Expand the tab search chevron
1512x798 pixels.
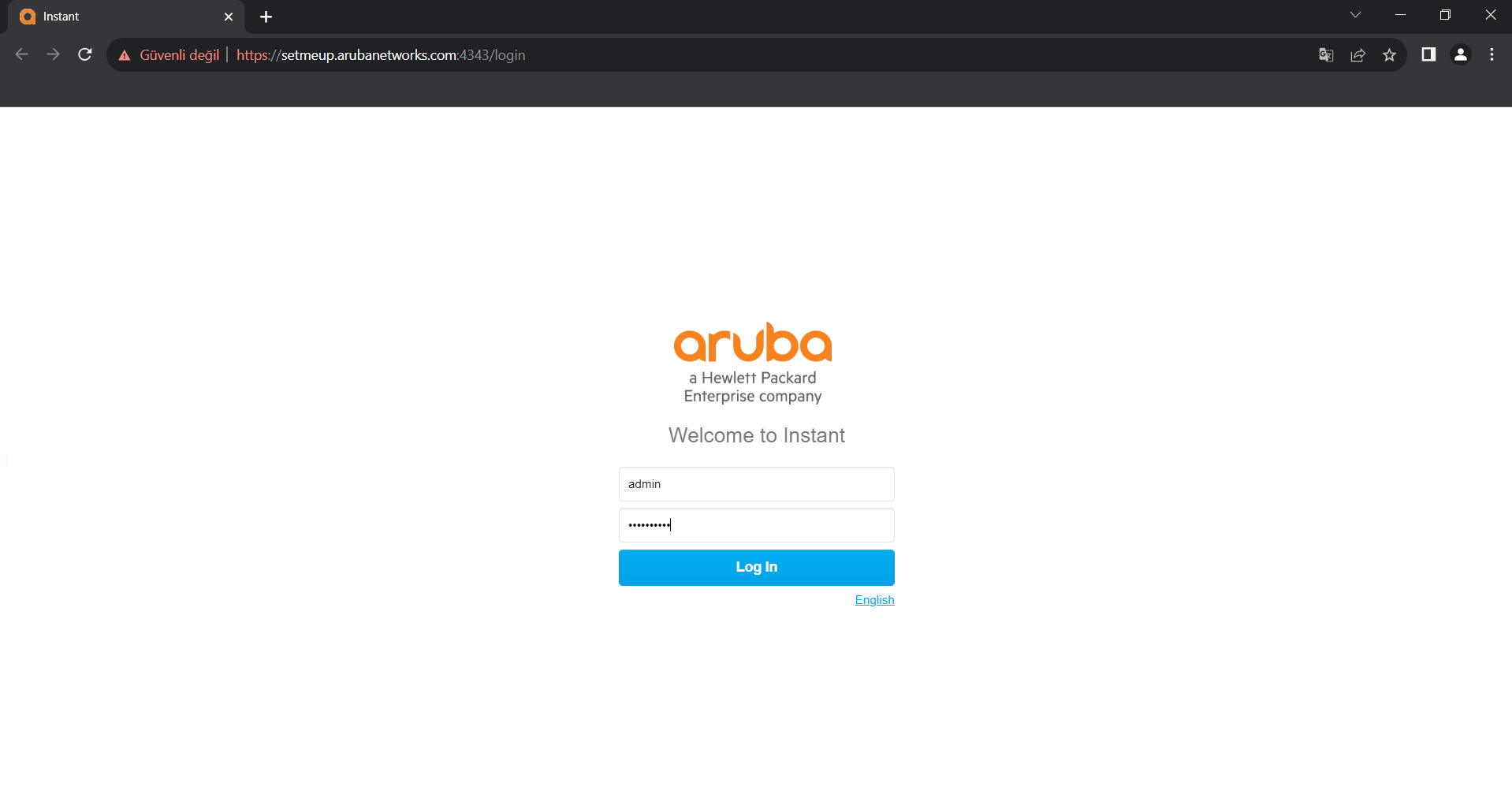(1355, 15)
